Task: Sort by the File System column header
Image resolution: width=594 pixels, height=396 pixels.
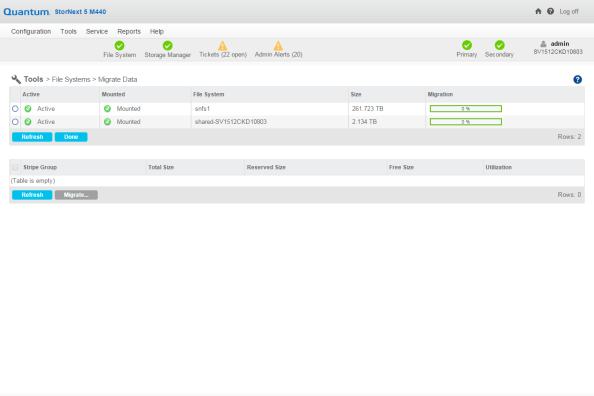Action: [209, 94]
